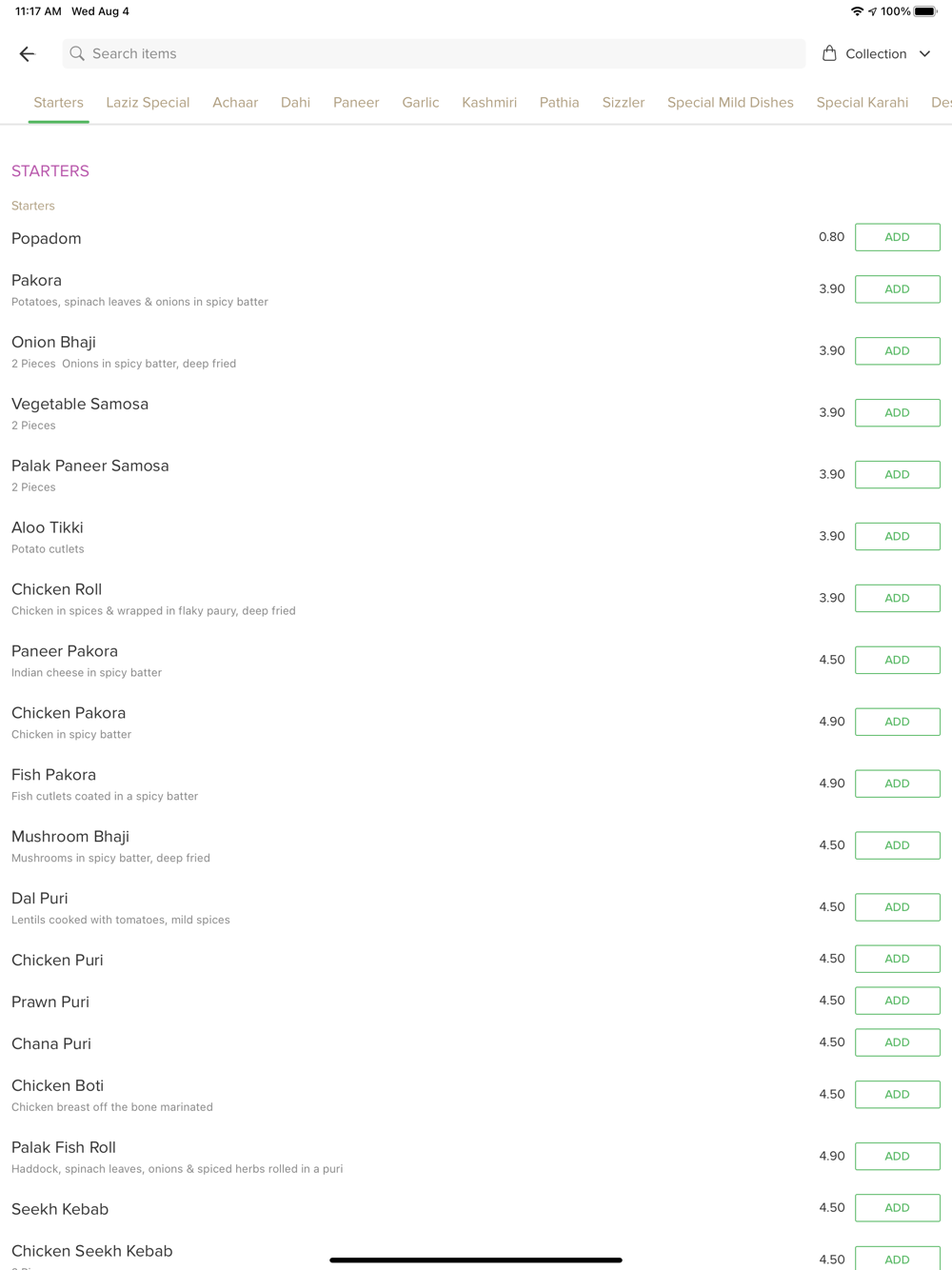The width and height of the screenshot is (952, 1270).
Task: Add Popadom to the order
Action: [x=898, y=237]
